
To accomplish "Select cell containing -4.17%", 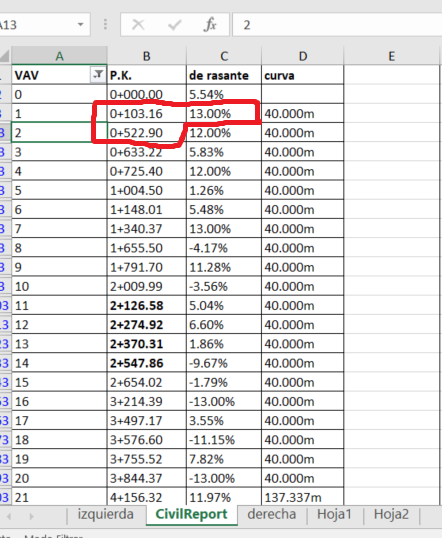I will point(224,248).
